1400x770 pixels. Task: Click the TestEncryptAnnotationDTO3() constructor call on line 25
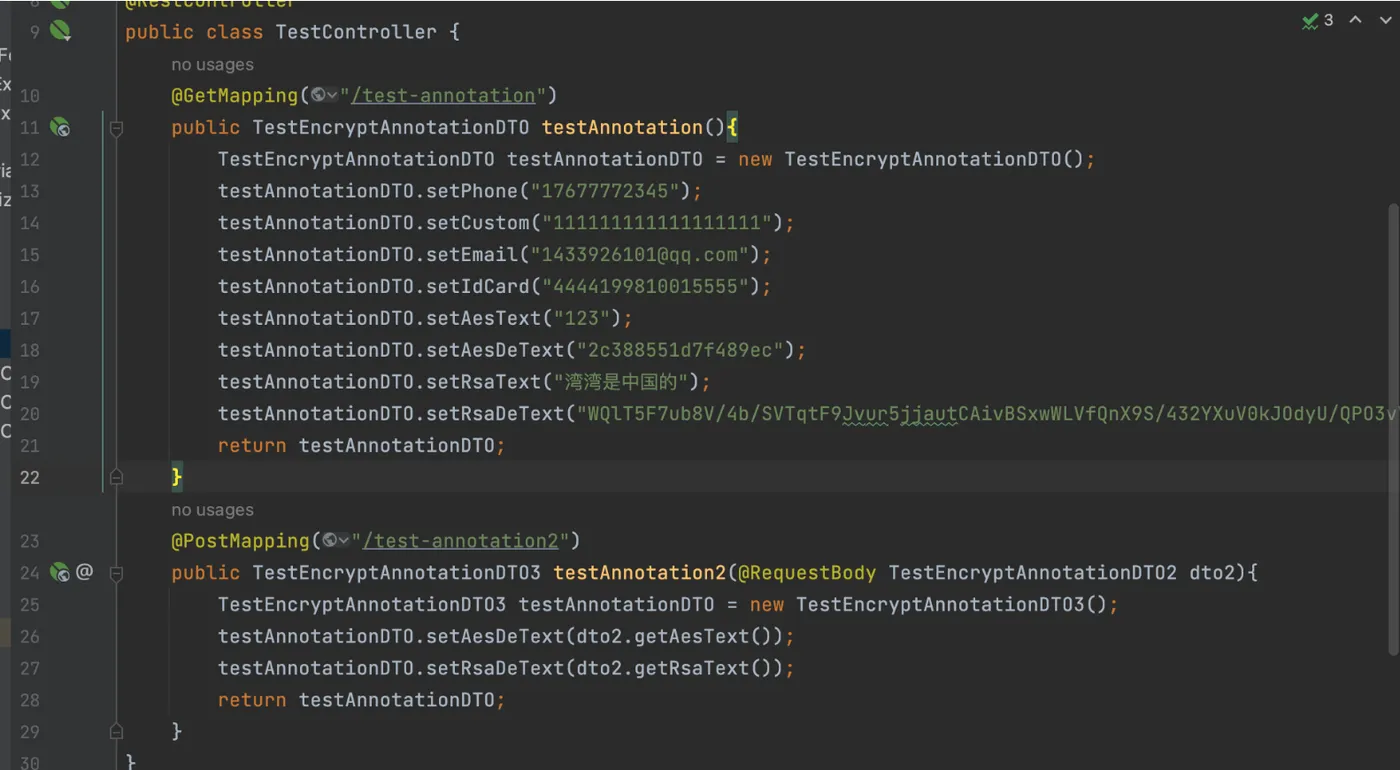click(951, 605)
